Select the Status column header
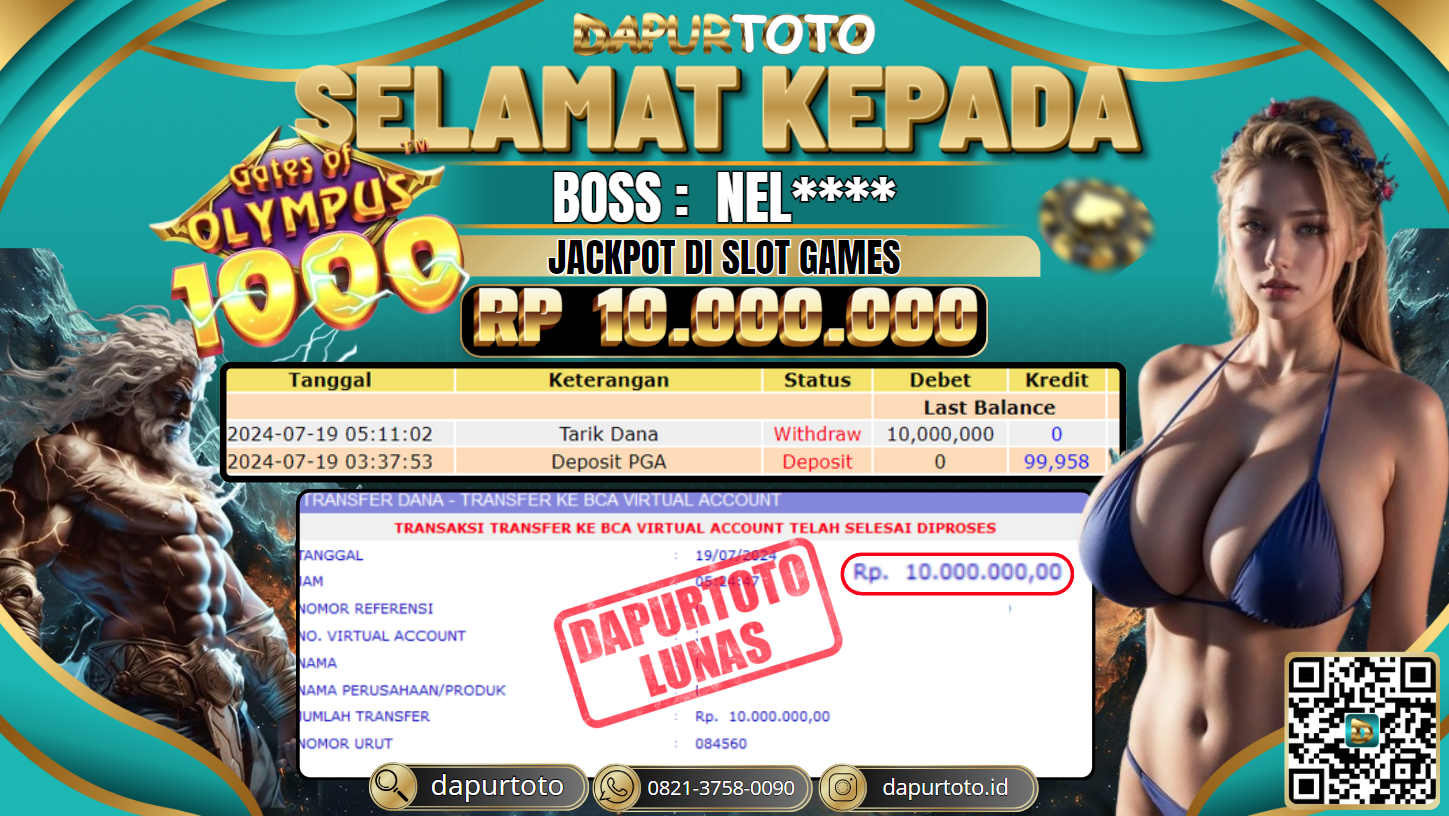This screenshot has width=1449, height=816. (817, 380)
